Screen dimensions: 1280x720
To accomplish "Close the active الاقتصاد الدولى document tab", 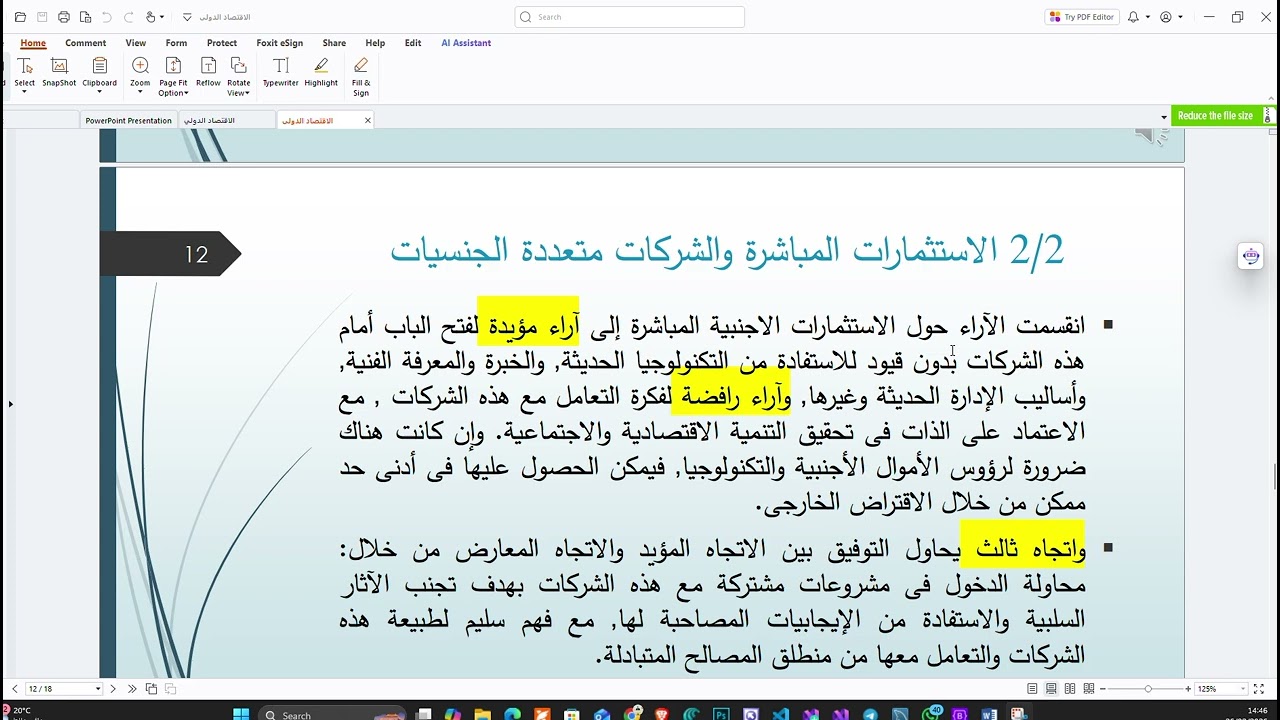I will (367, 120).
